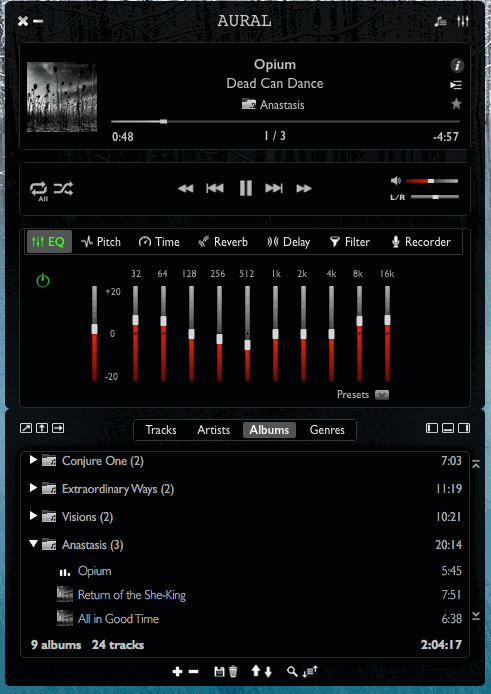Switch to Filter effects tab
Image resolution: width=491 pixels, height=694 pixels.
pos(350,242)
